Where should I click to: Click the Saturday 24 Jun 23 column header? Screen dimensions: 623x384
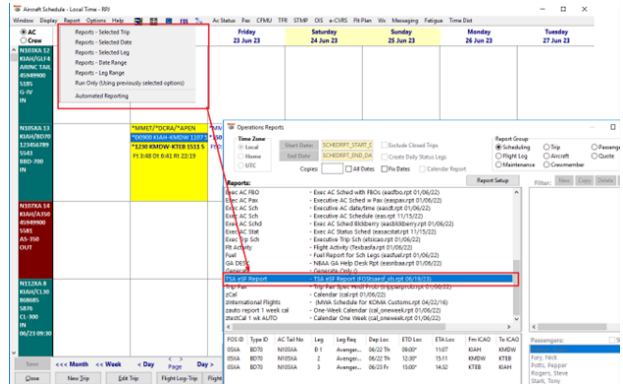pyautogui.click(x=324, y=36)
